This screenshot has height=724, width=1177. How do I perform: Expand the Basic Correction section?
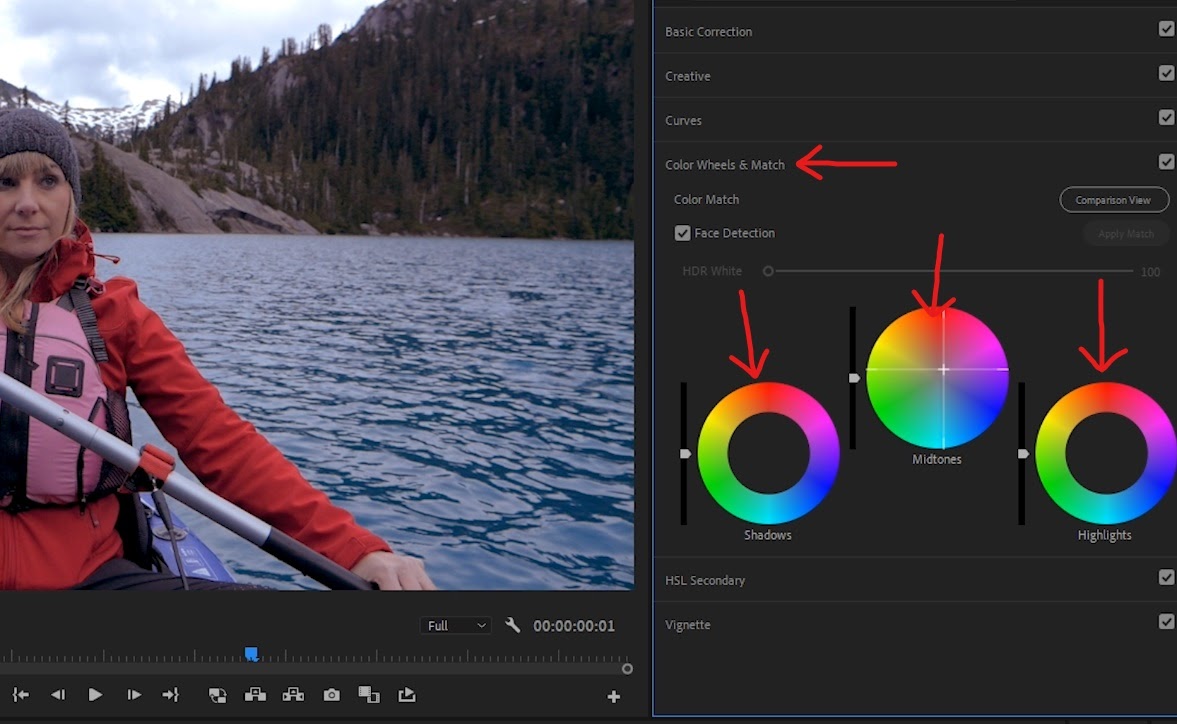point(709,32)
